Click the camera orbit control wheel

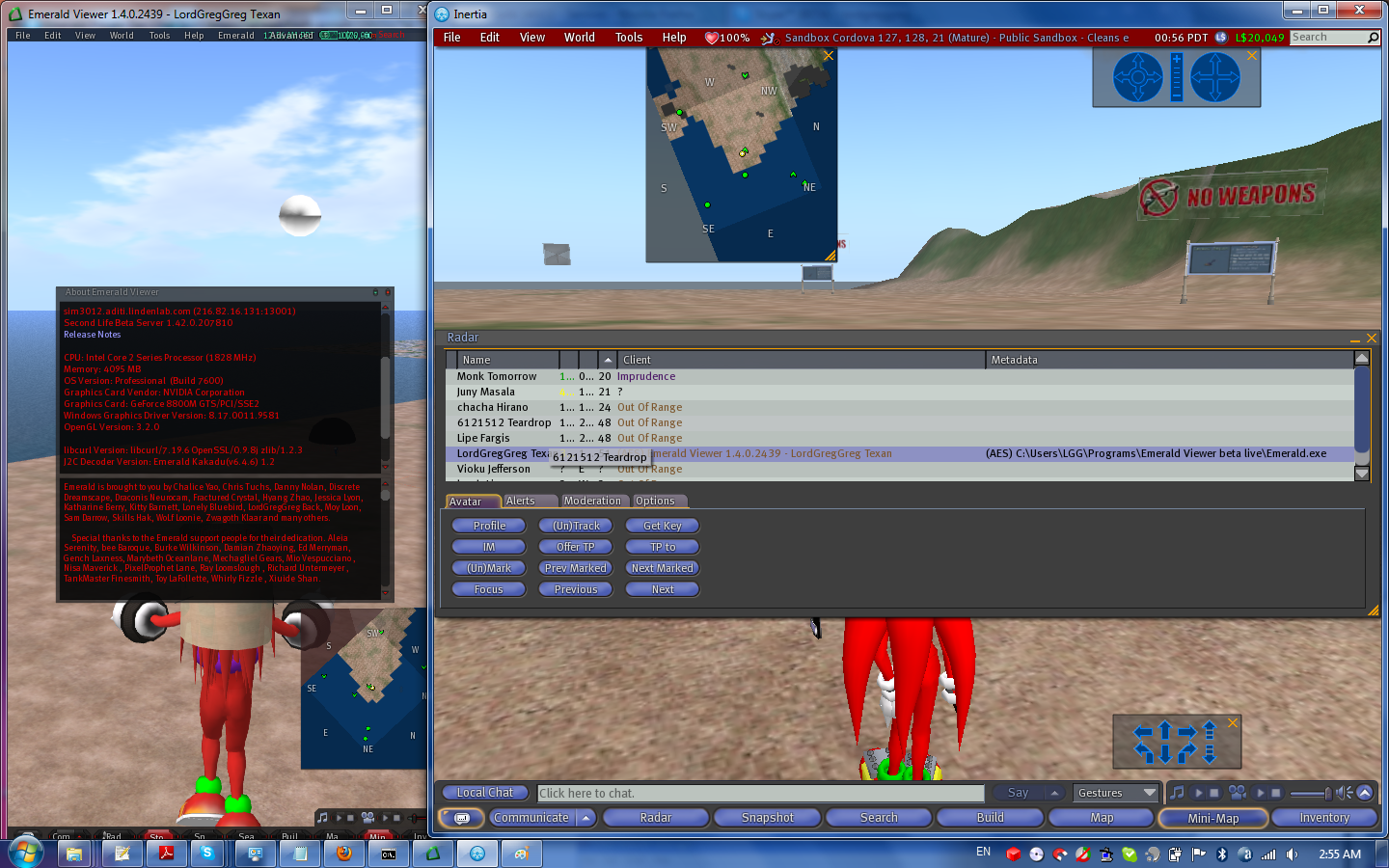tap(1138, 77)
